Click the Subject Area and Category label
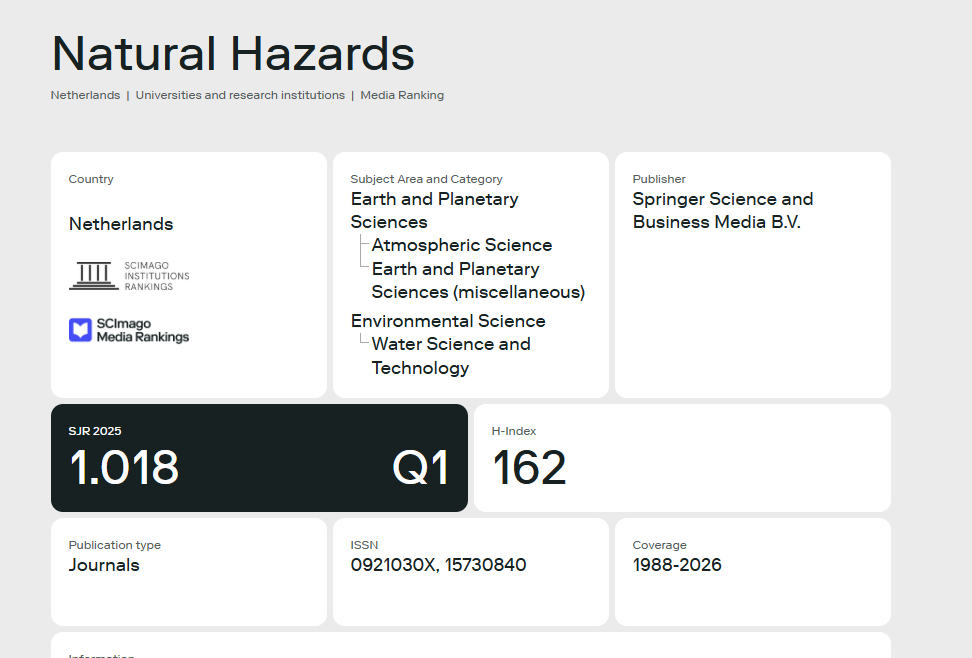The height and width of the screenshot is (658, 972). click(426, 179)
